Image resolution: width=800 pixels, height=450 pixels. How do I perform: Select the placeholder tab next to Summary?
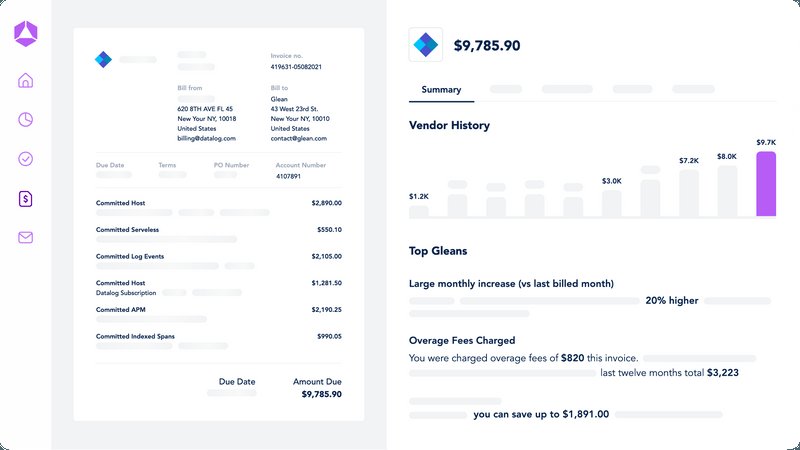tap(506, 90)
